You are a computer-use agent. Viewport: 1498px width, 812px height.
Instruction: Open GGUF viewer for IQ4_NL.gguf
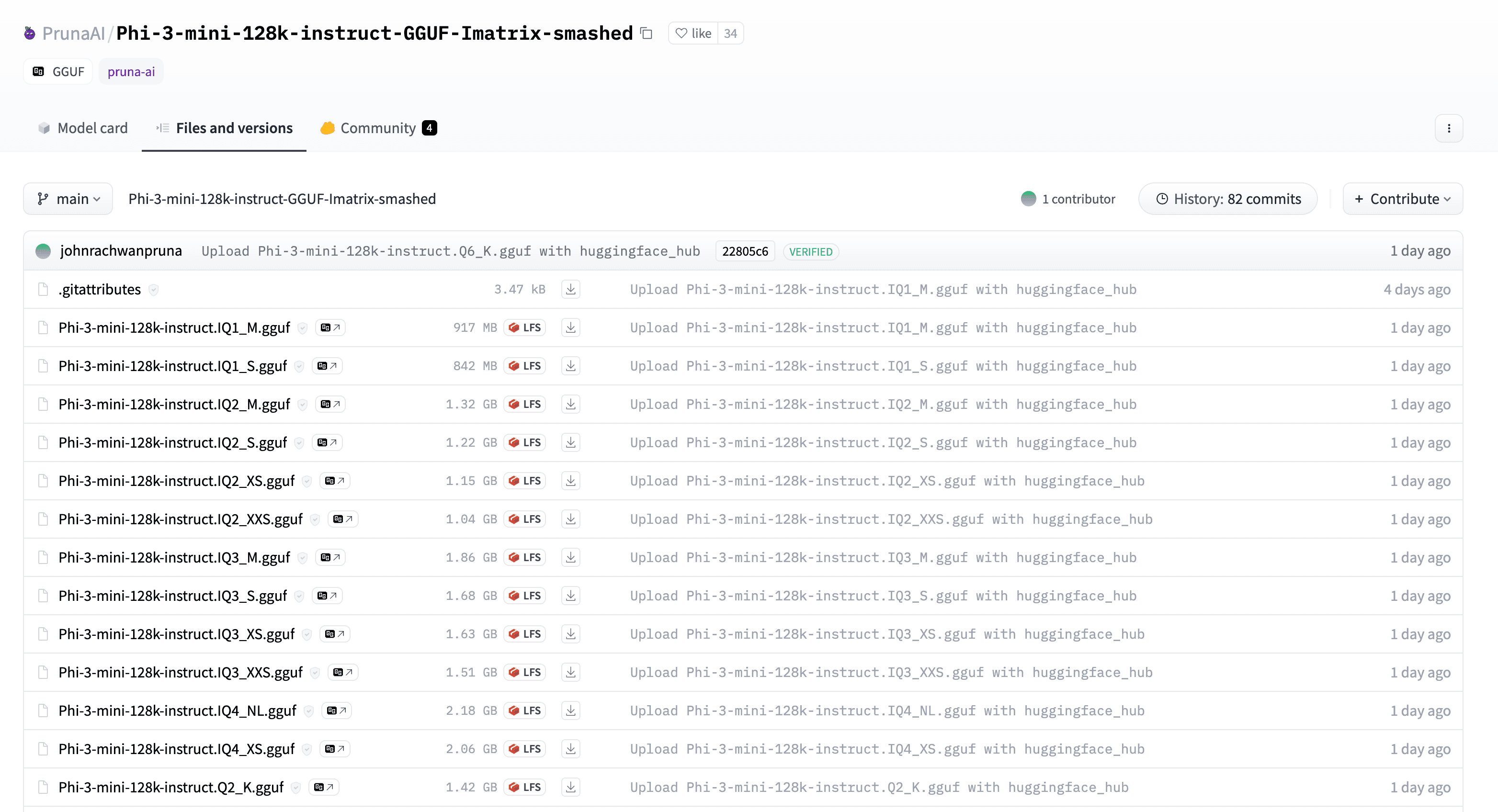pyautogui.click(x=336, y=711)
